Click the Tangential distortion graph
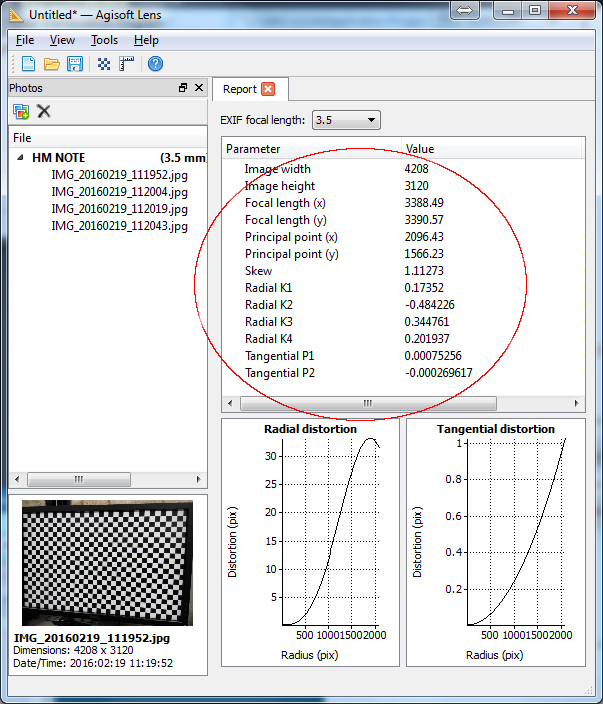This screenshot has height=704, width=603. tap(496, 542)
